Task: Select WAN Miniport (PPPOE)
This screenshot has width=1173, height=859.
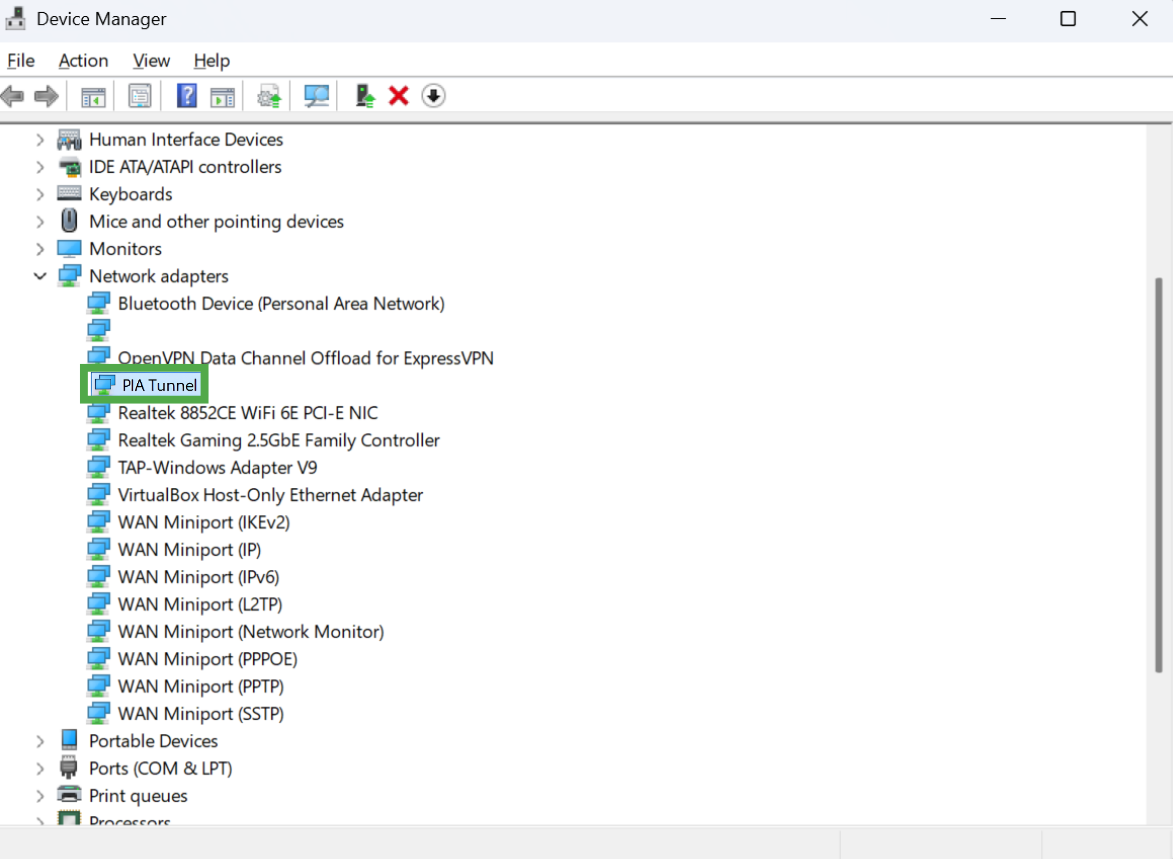Action: (207, 658)
